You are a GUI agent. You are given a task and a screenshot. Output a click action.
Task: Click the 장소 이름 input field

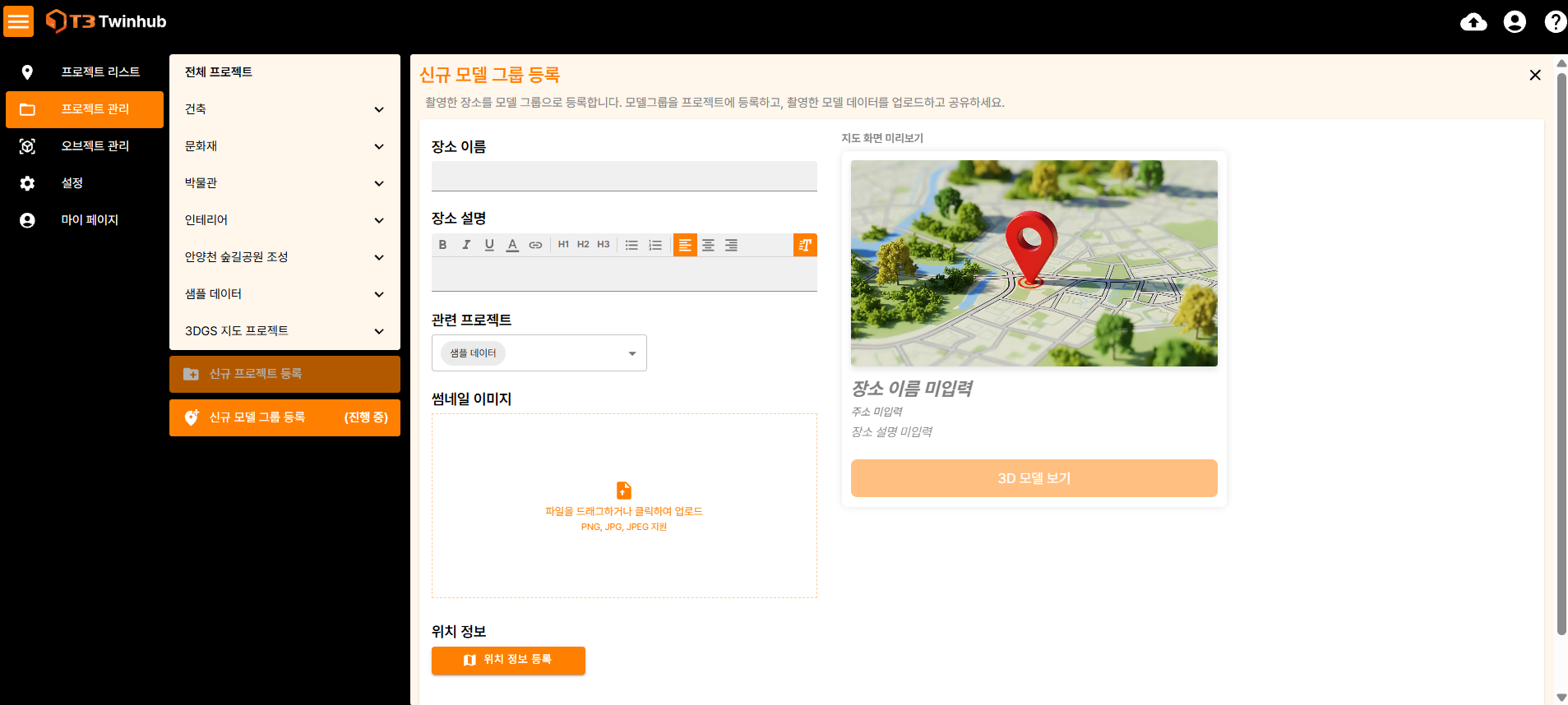tap(624, 176)
